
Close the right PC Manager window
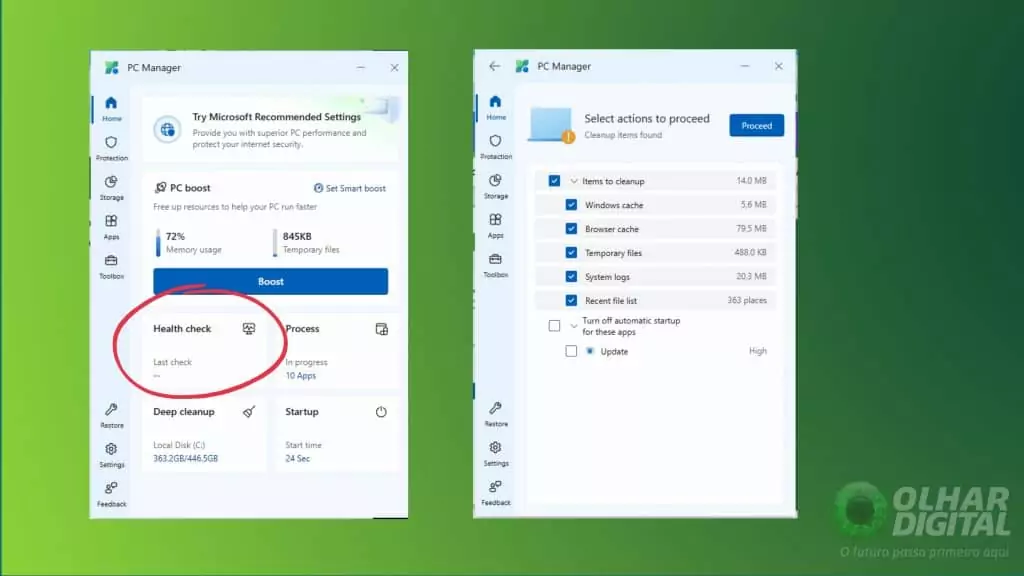778,66
